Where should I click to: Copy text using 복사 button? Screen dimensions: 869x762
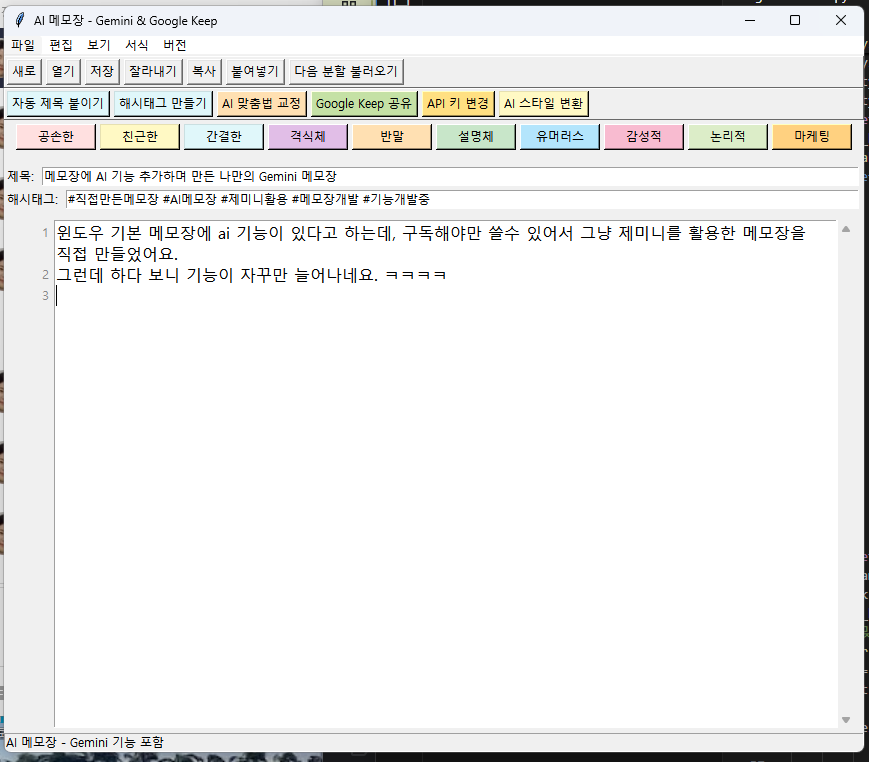click(x=204, y=71)
